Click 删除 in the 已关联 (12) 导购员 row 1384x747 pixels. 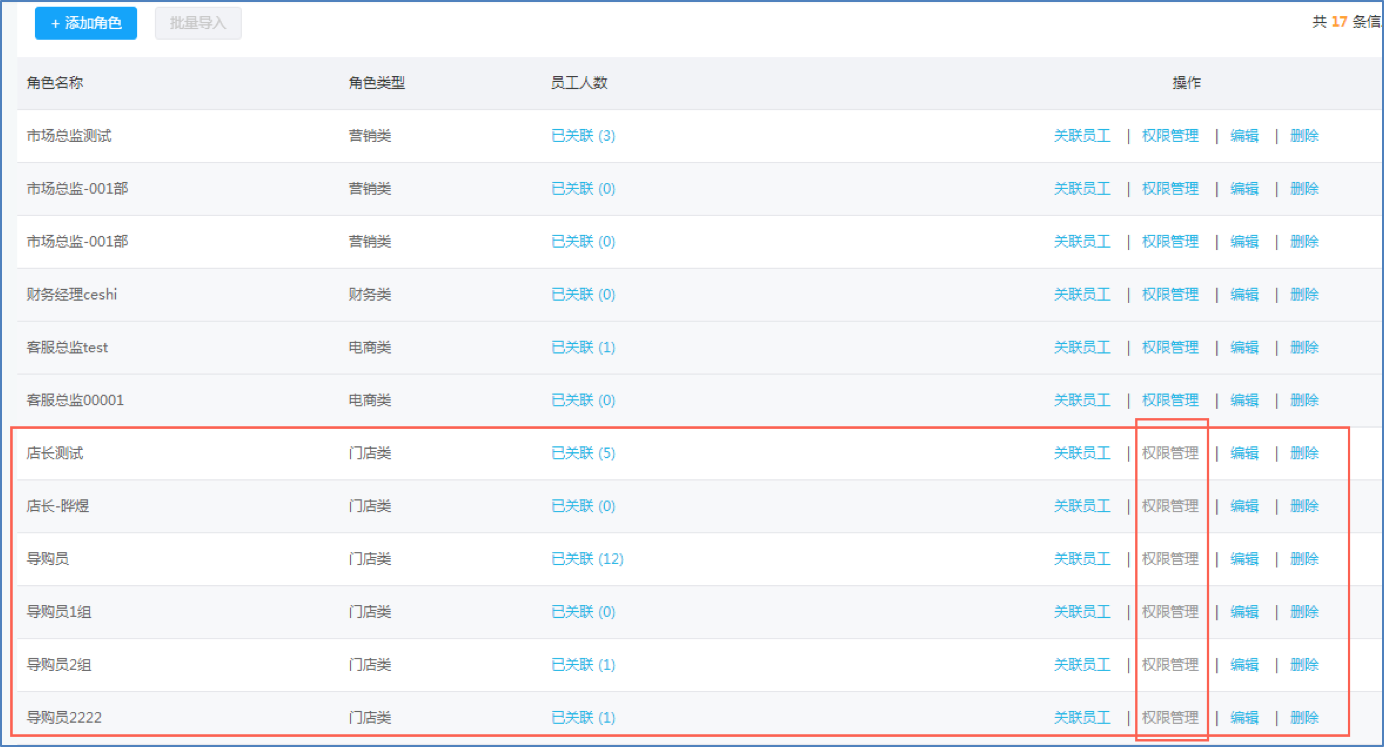[x=1304, y=560]
